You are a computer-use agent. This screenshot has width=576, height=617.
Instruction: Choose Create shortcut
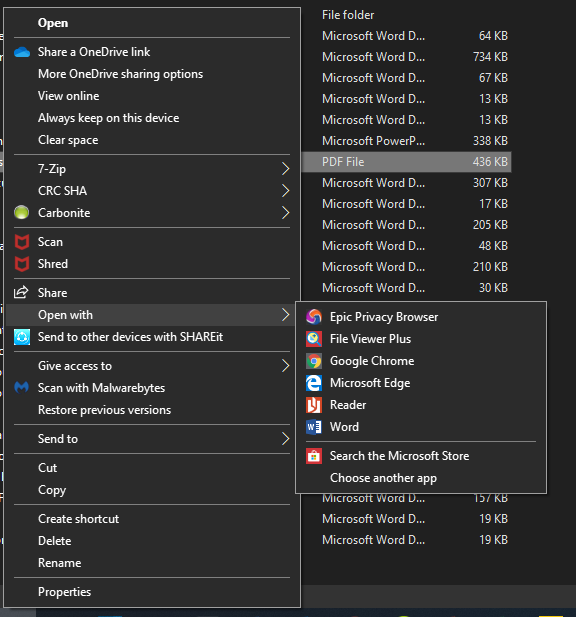point(152,519)
